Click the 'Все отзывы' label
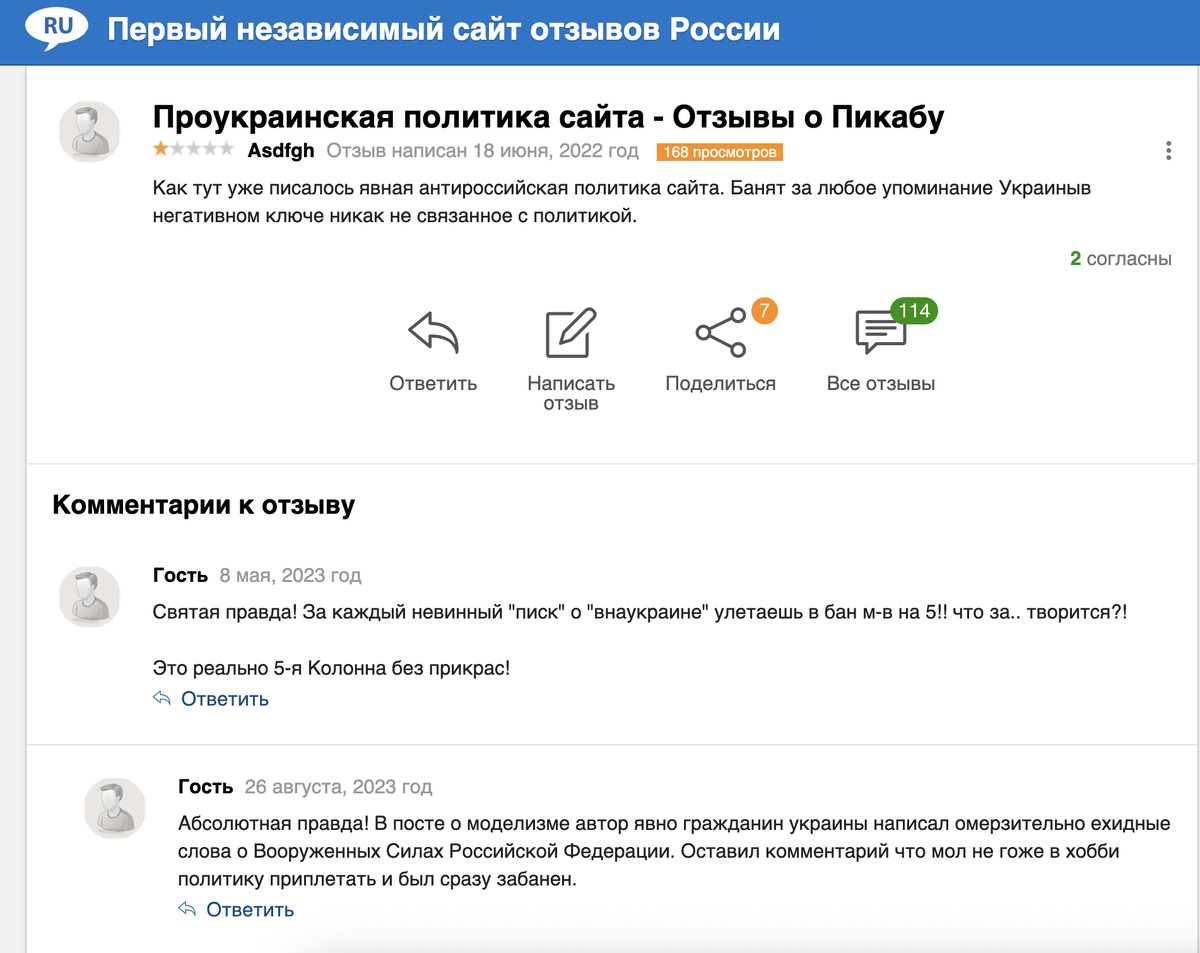 881,384
